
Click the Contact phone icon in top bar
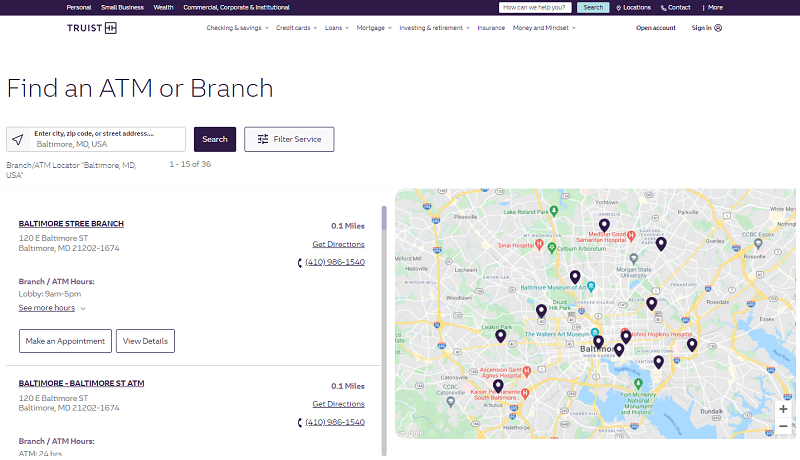click(x=663, y=7)
